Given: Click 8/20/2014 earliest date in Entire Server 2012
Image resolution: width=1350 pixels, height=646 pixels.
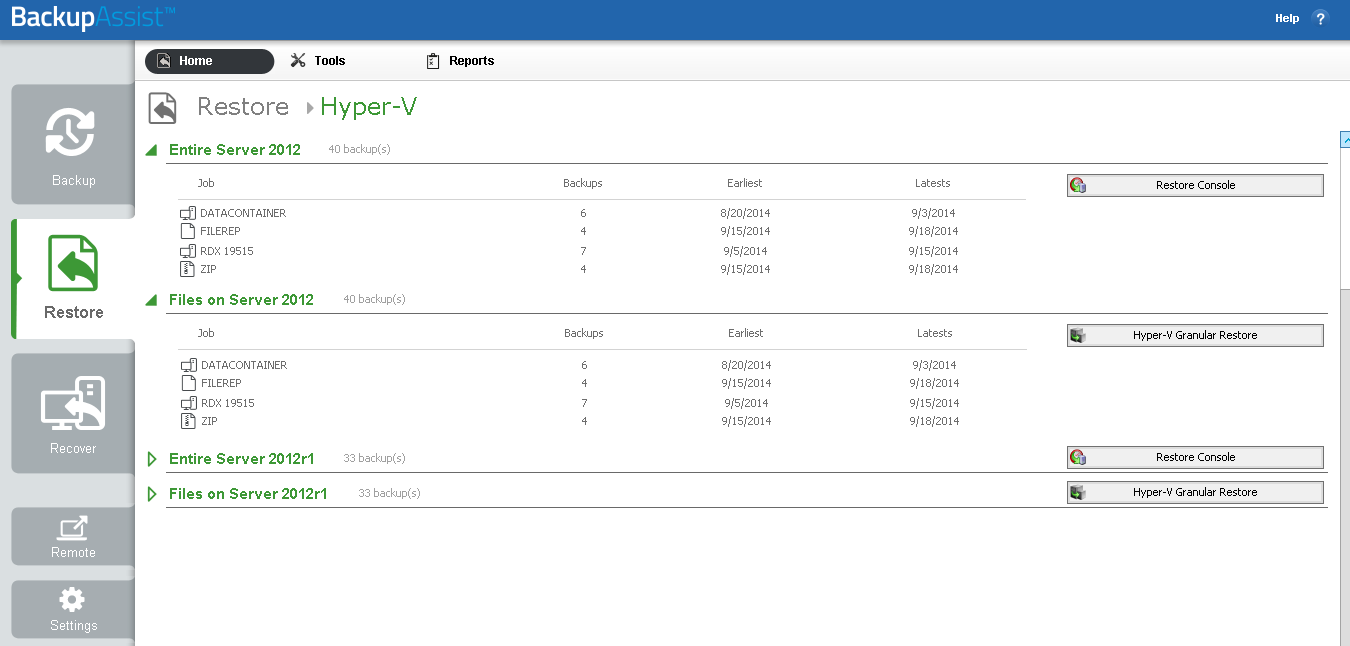Looking at the screenshot, I should click(x=745, y=213).
